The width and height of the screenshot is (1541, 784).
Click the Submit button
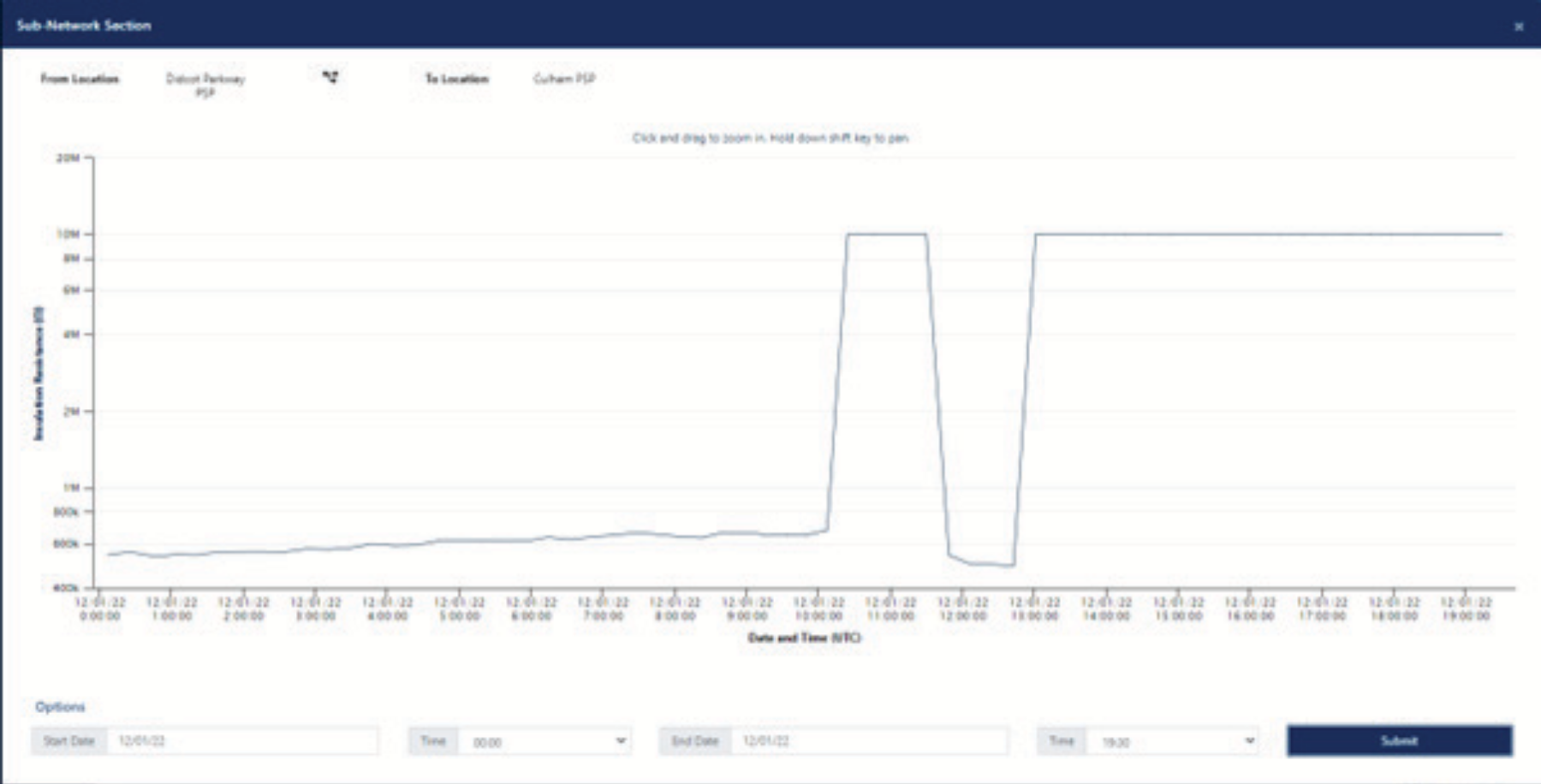1399,741
